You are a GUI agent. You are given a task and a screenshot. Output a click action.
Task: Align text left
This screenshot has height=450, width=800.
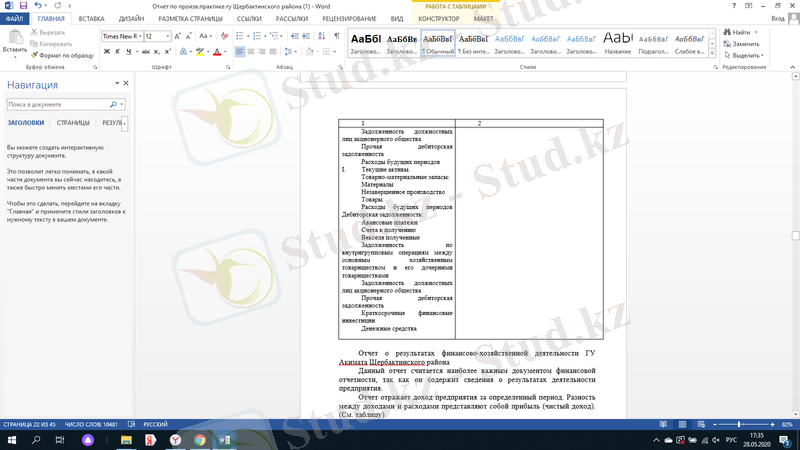point(240,52)
